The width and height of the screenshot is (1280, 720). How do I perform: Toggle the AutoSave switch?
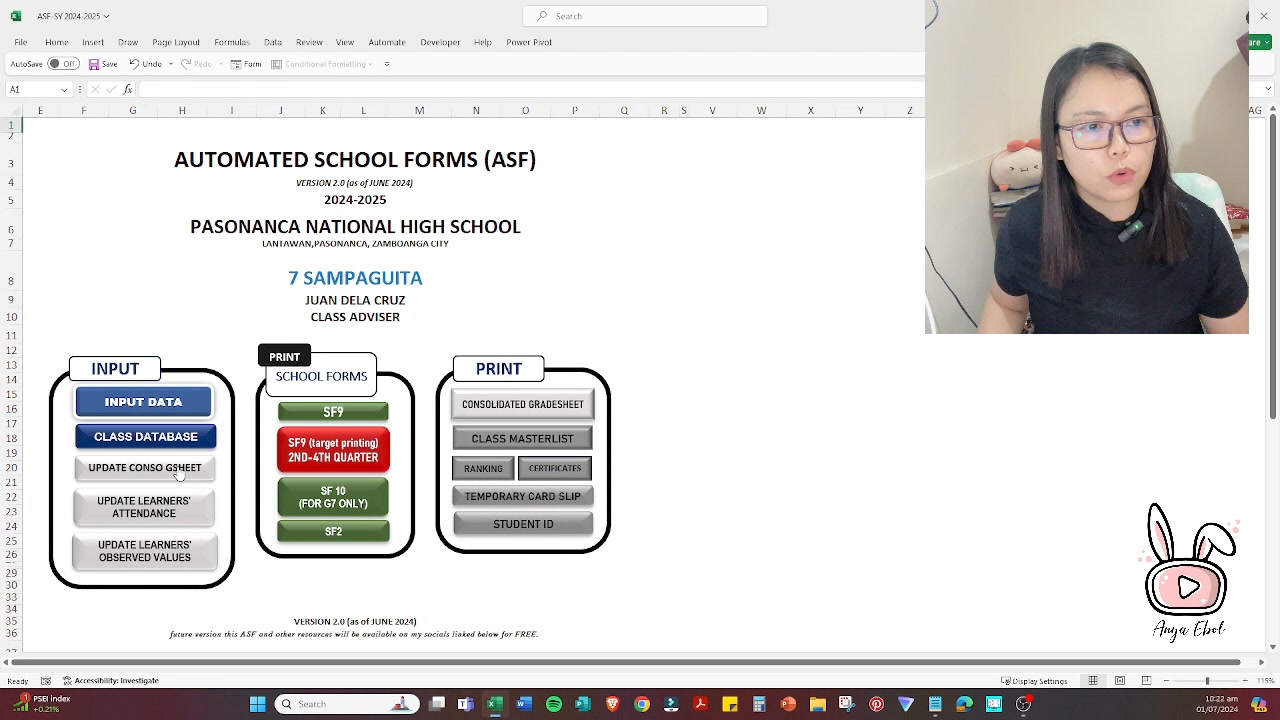64,64
